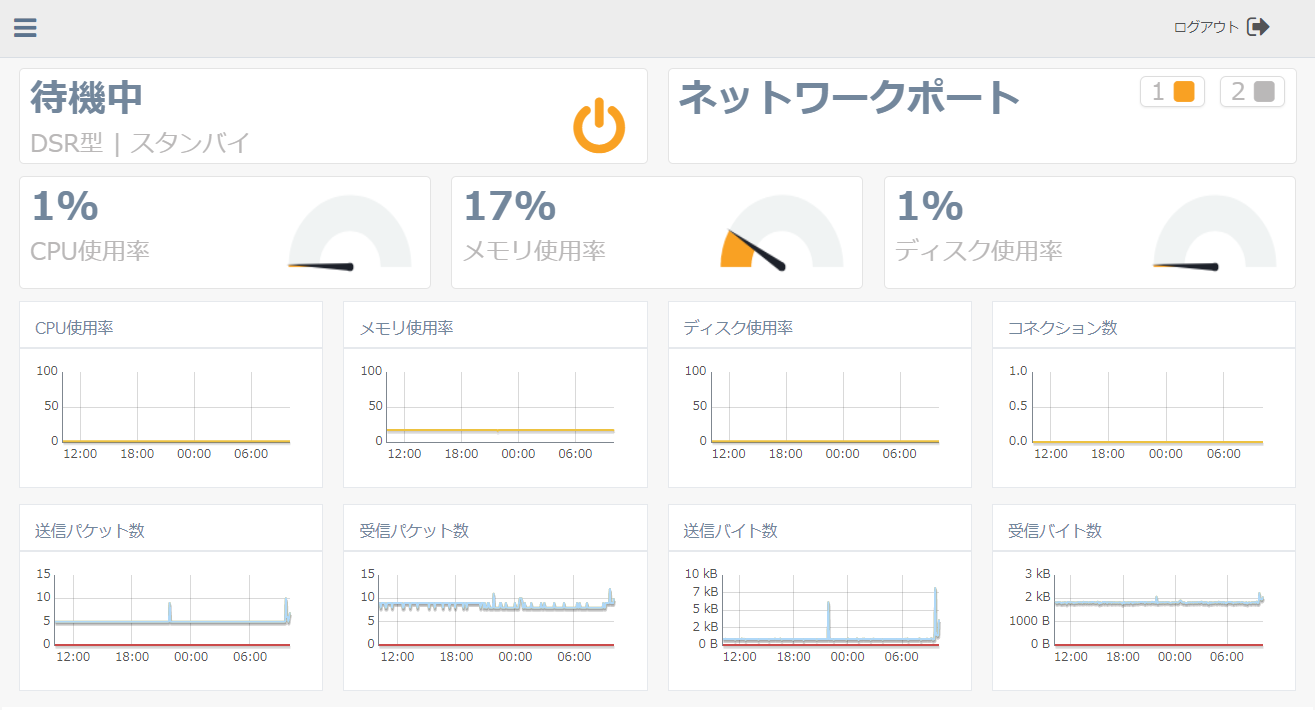Click the CPU usage gauge dial
The image size is (1315, 710).
click(x=349, y=235)
